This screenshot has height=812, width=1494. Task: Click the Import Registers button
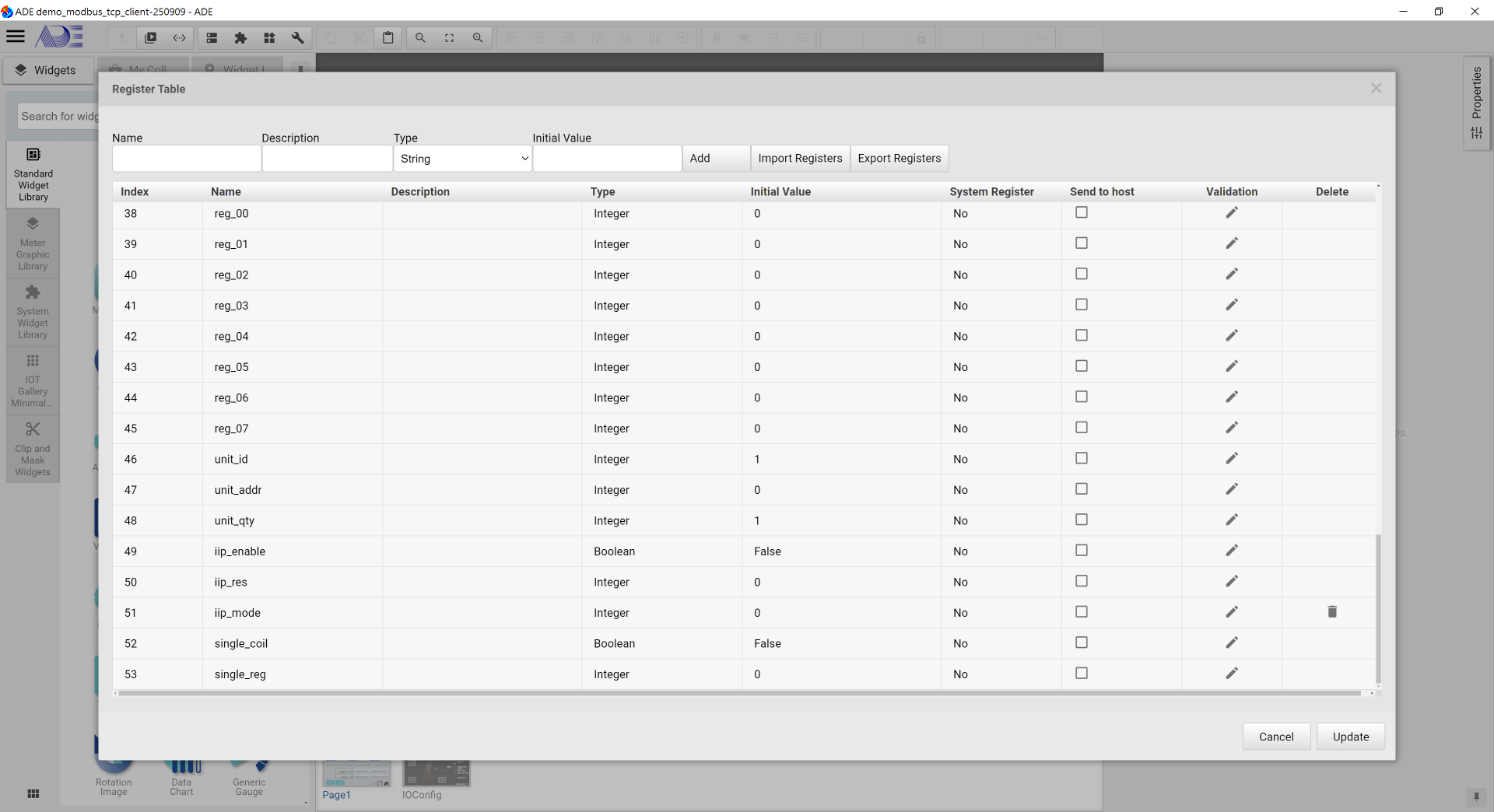799,159
